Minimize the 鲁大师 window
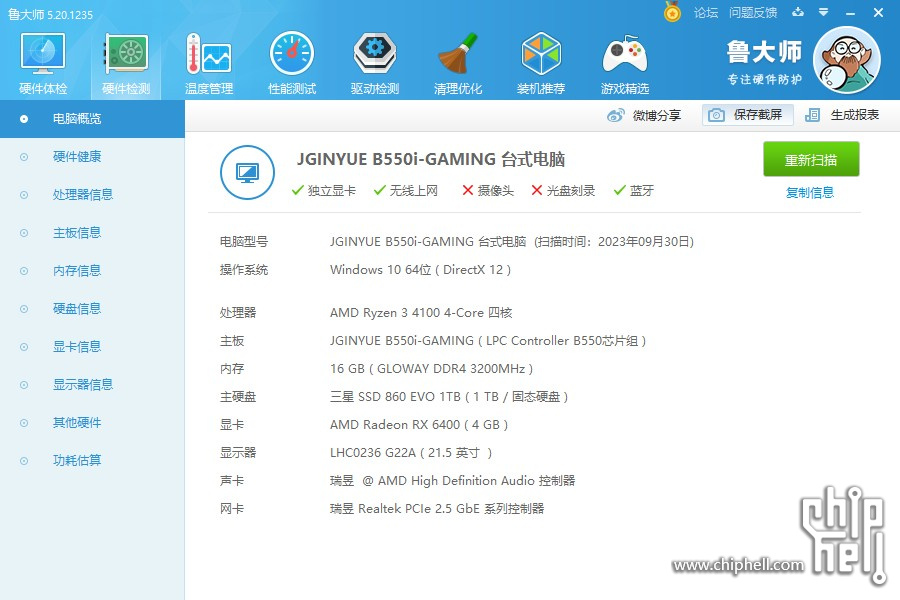 851,13
